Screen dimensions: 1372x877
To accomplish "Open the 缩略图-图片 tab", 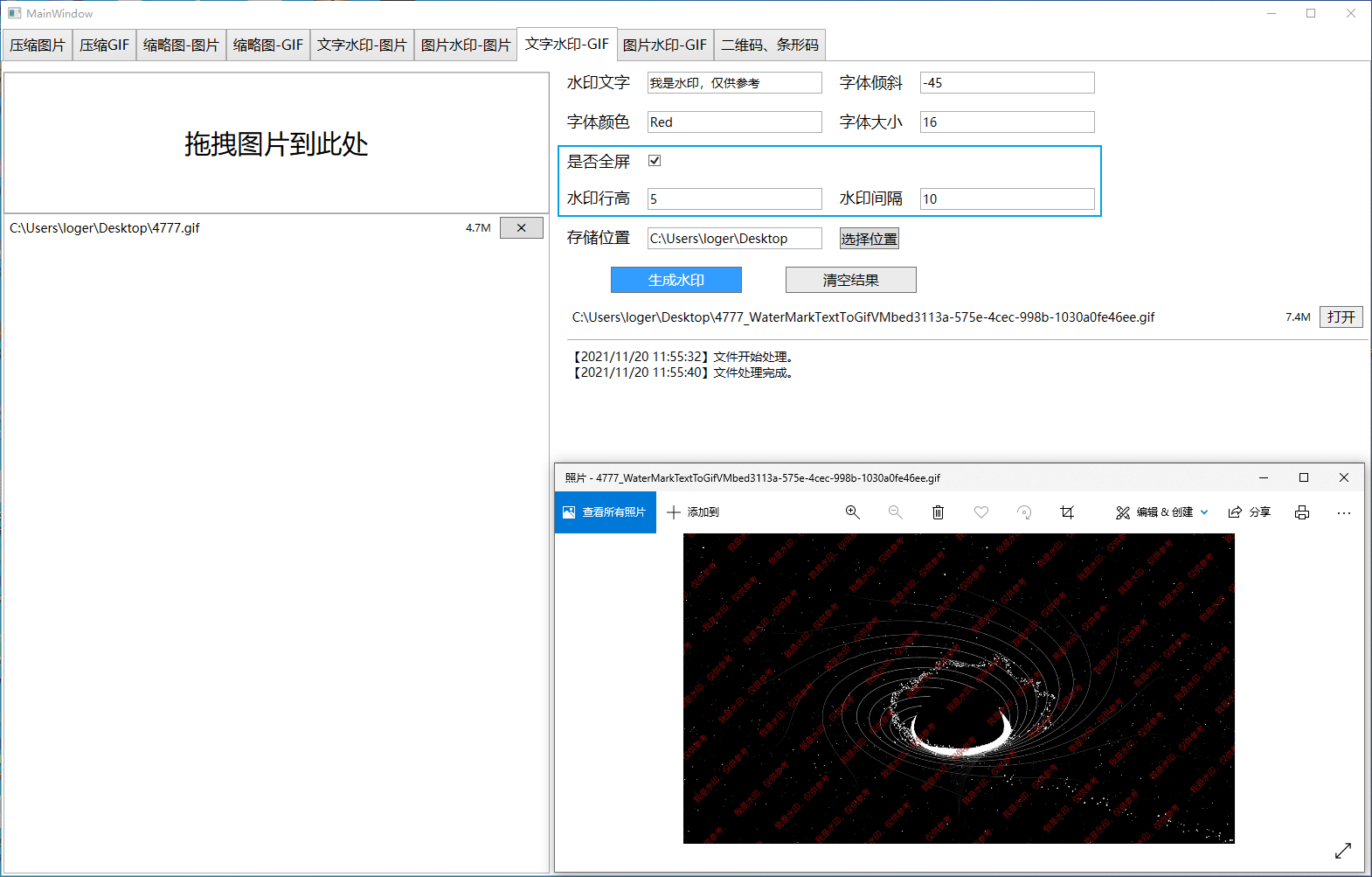I will click(x=181, y=45).
